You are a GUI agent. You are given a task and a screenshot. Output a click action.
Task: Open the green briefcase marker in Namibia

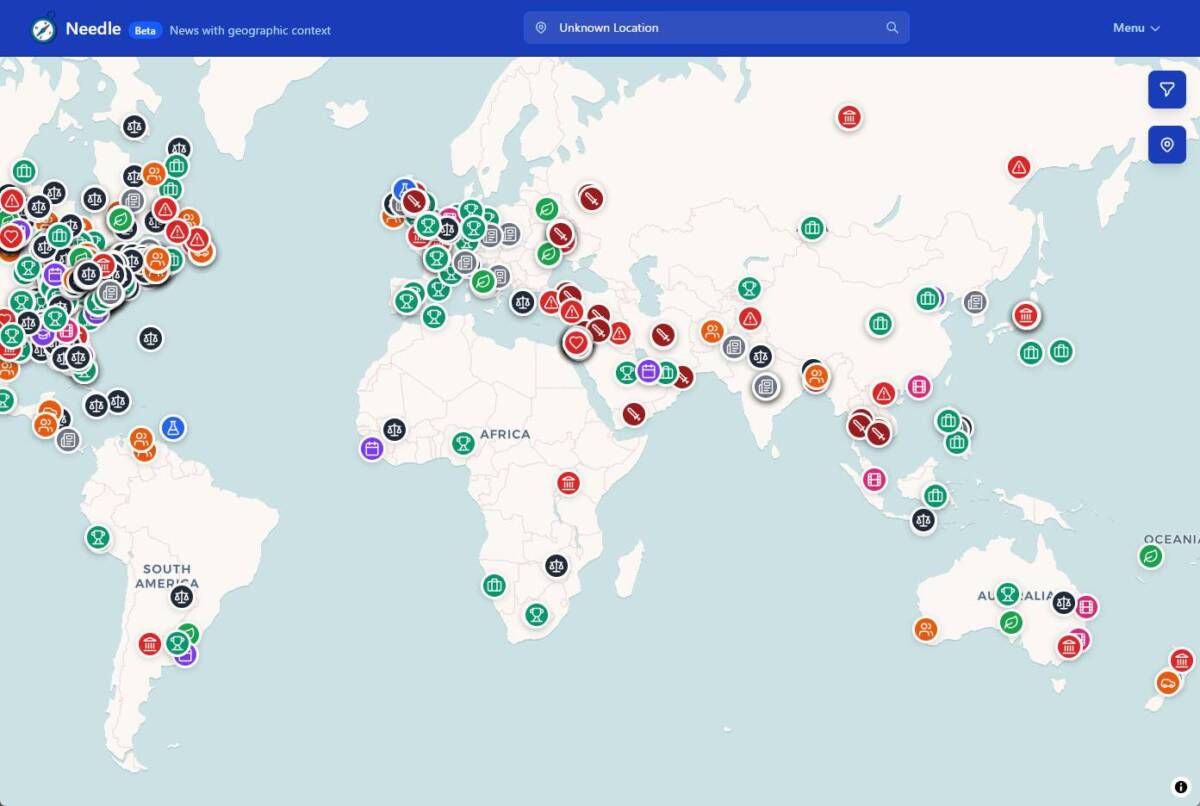(494, 585)
